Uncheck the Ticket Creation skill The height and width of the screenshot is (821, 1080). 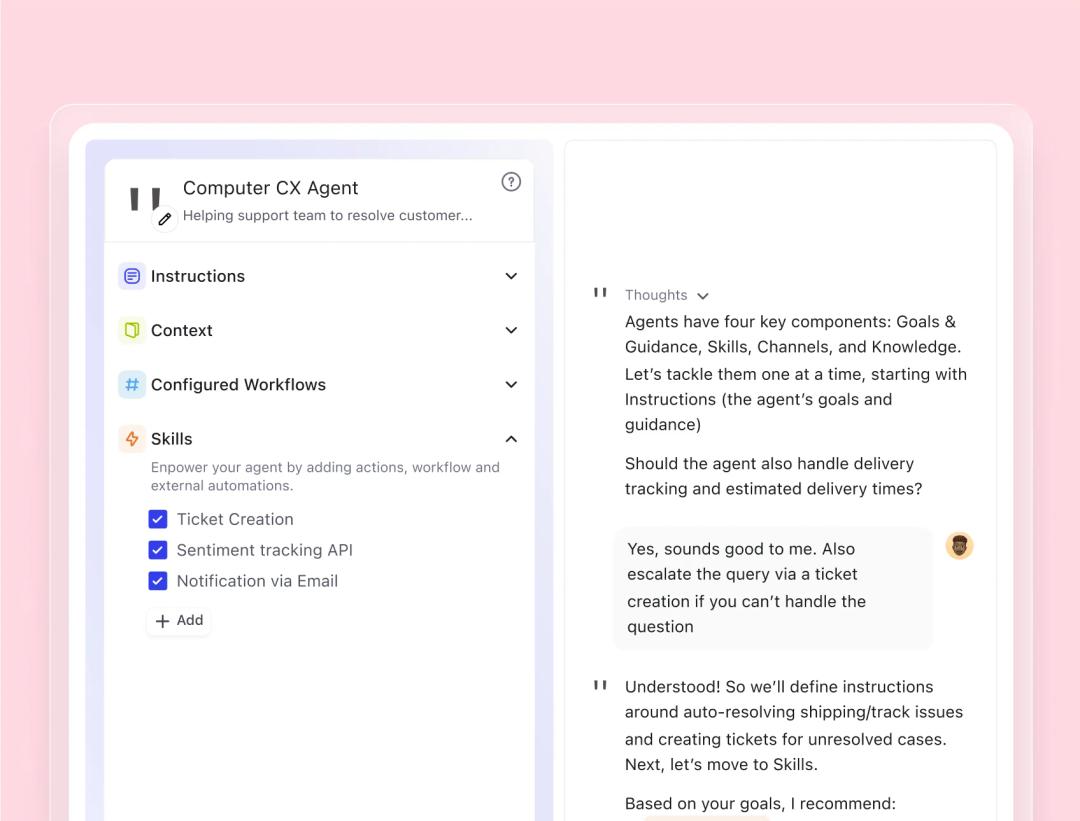(x=157, y=519)
